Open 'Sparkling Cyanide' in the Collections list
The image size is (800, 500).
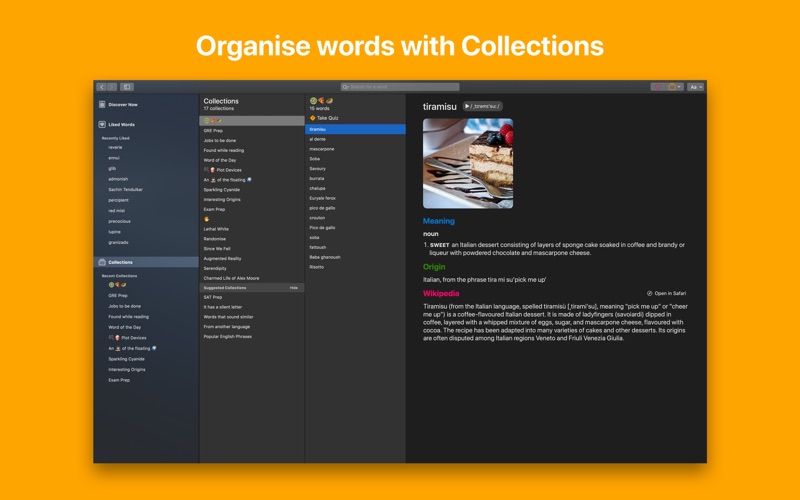[x=221, y=190]
